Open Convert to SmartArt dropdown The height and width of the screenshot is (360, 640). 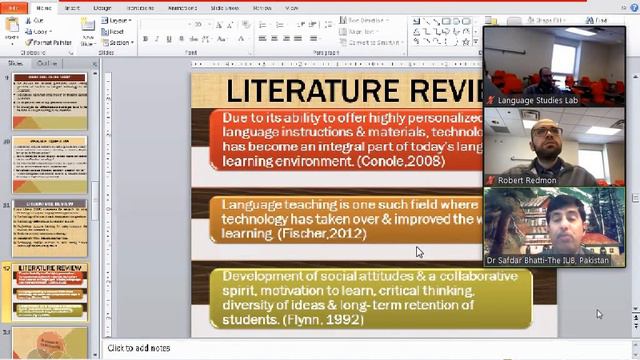pyautogui.click(x=371, y=42)
